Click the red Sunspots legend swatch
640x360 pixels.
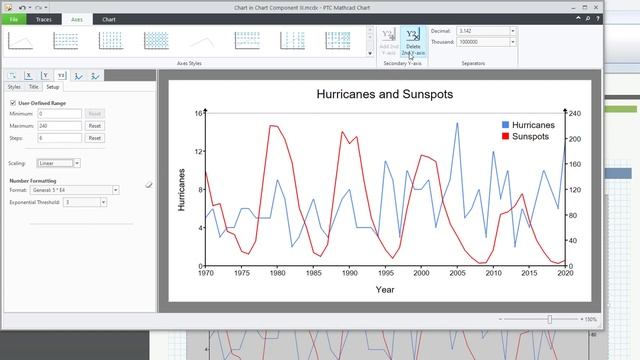(x=505, y=136)
